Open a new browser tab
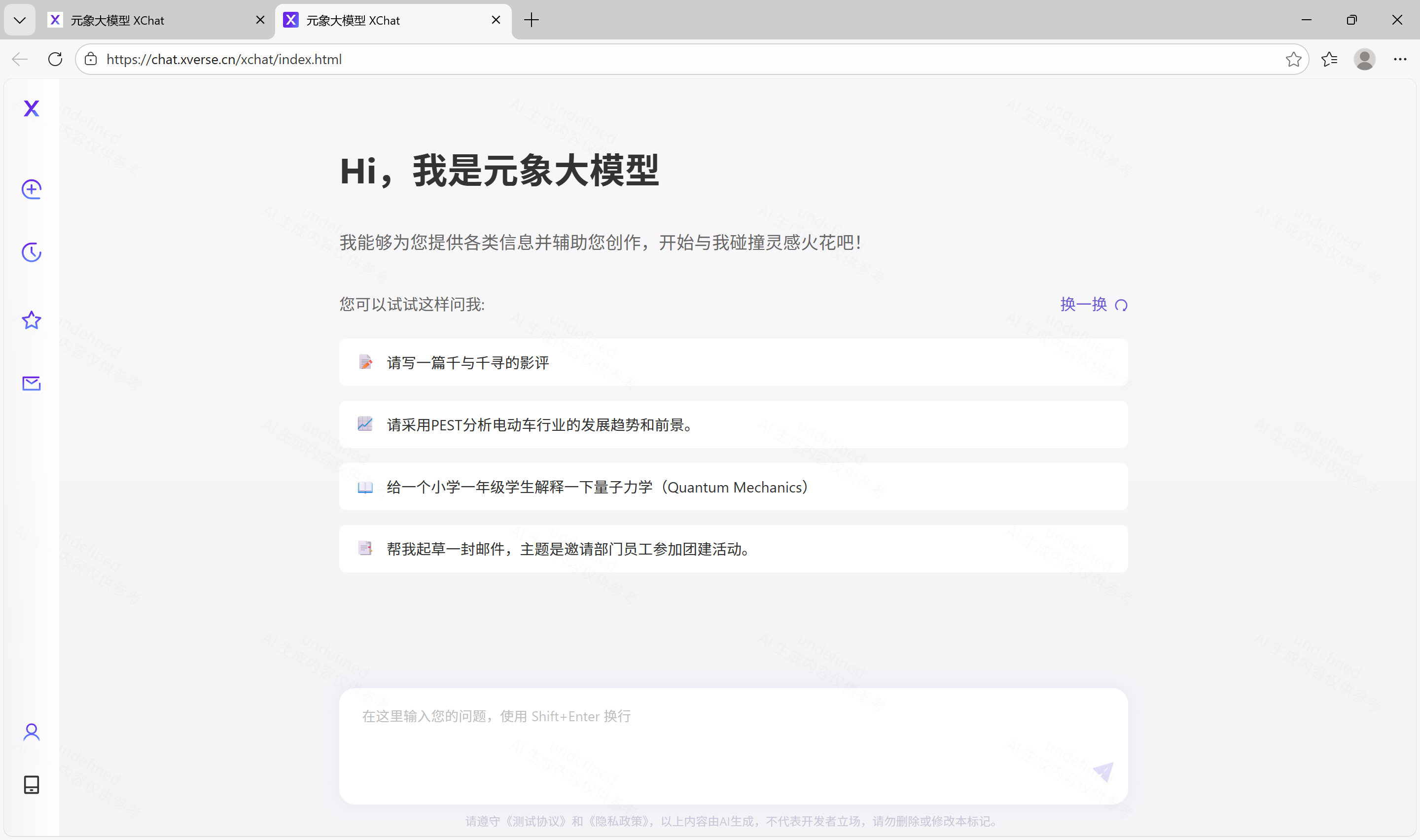Screen dimensions: 1420x840 coord(532,20)
